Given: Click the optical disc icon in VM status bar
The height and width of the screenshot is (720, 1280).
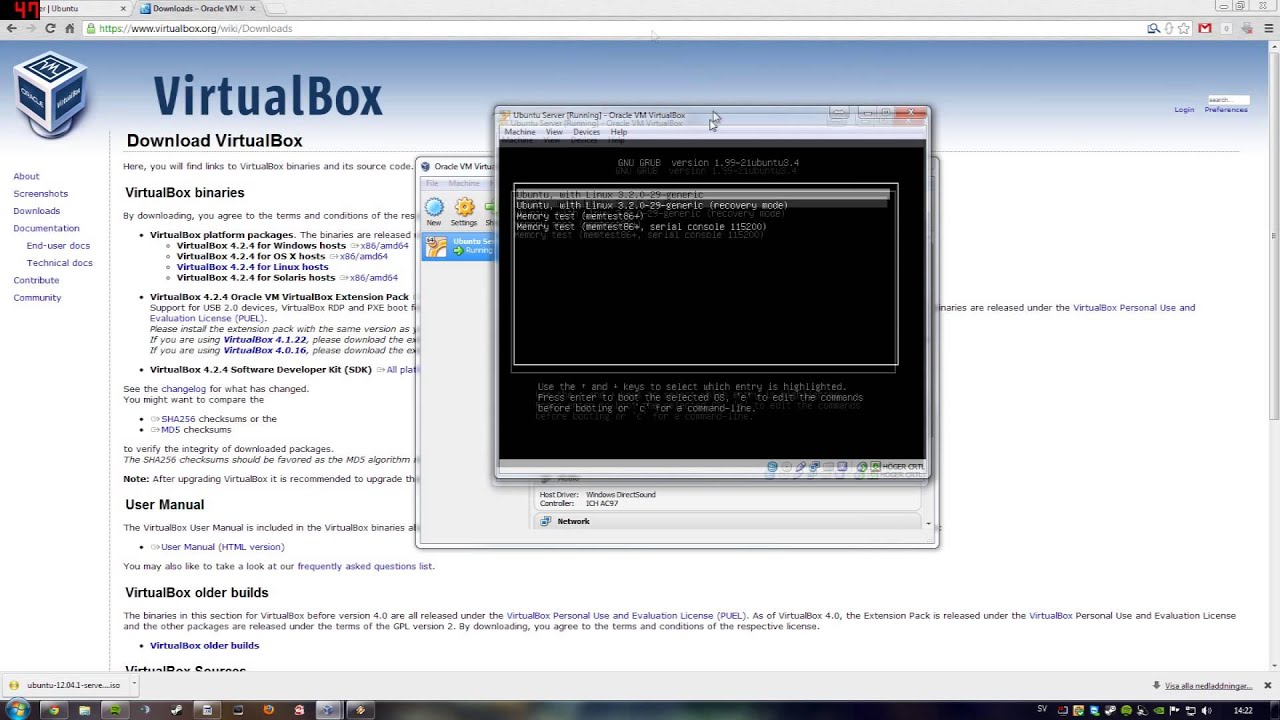Looking at the screenshot, I should pyautogui.click(x=787, y=467).
